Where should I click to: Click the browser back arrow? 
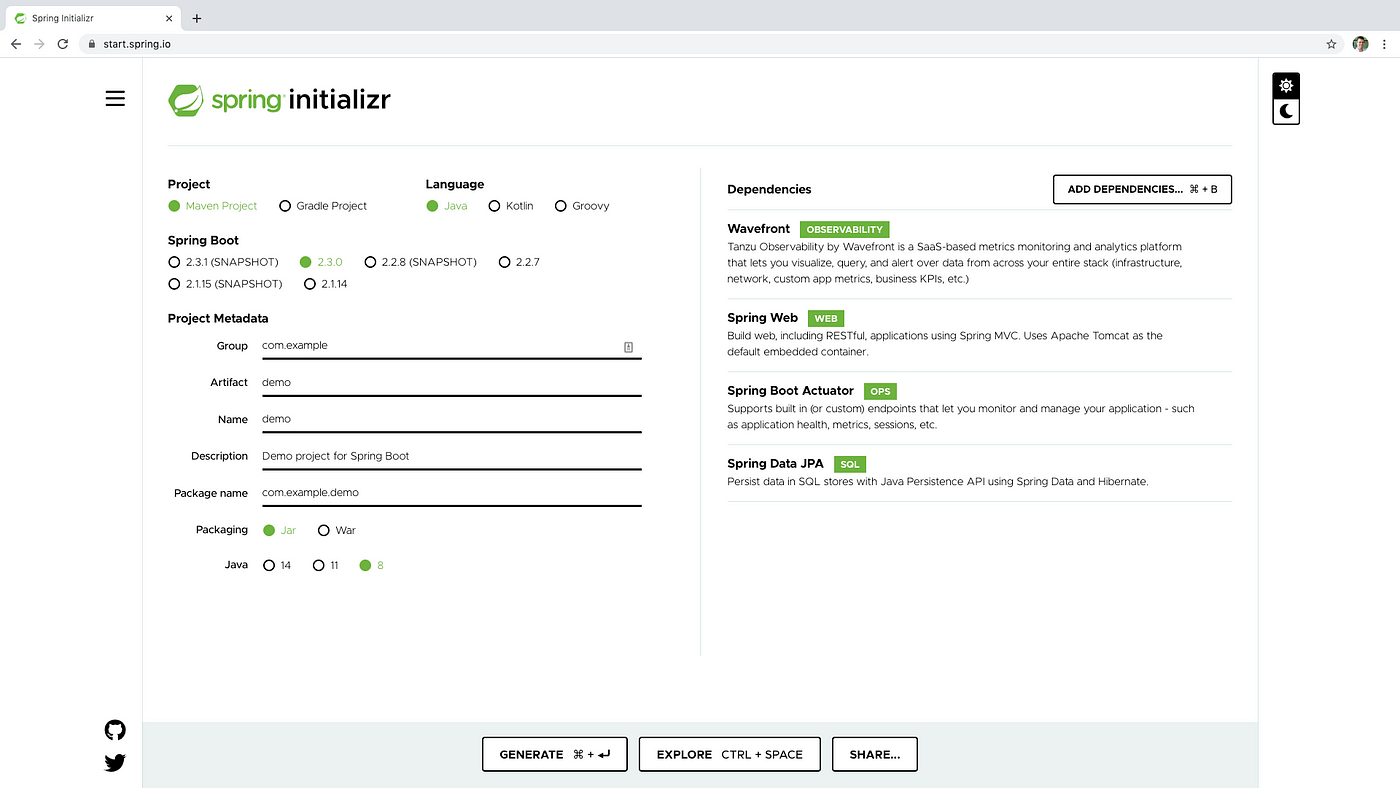click(16, 44)
